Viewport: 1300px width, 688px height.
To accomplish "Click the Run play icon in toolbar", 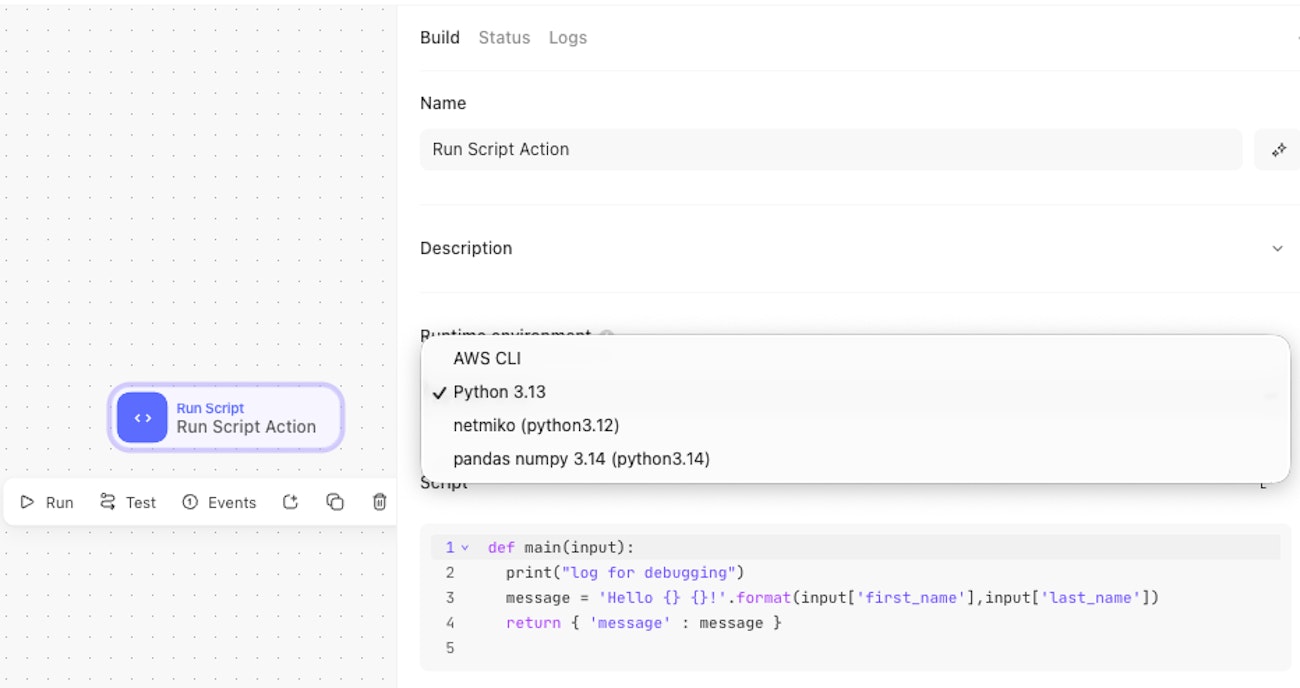I will point(28,502).
